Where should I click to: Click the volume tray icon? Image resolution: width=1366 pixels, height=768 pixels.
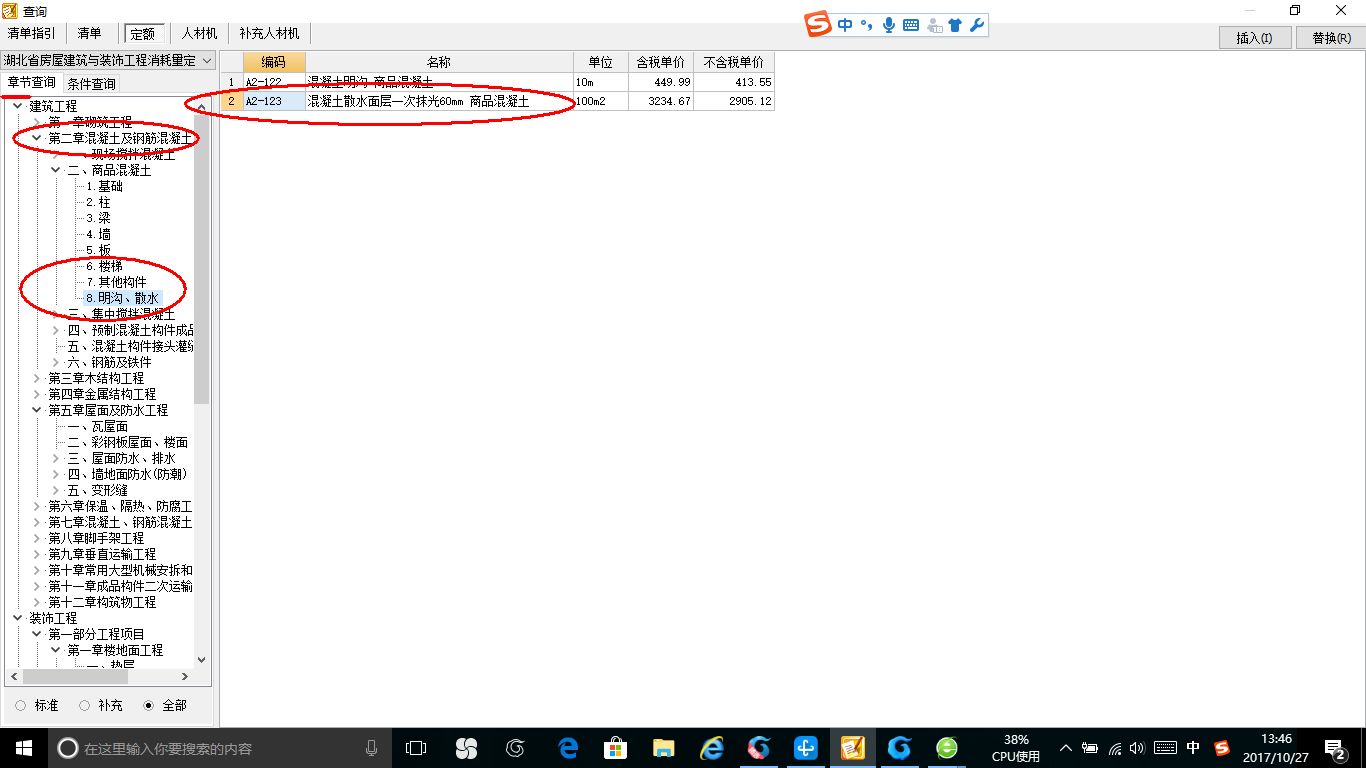pos(1138,748)
